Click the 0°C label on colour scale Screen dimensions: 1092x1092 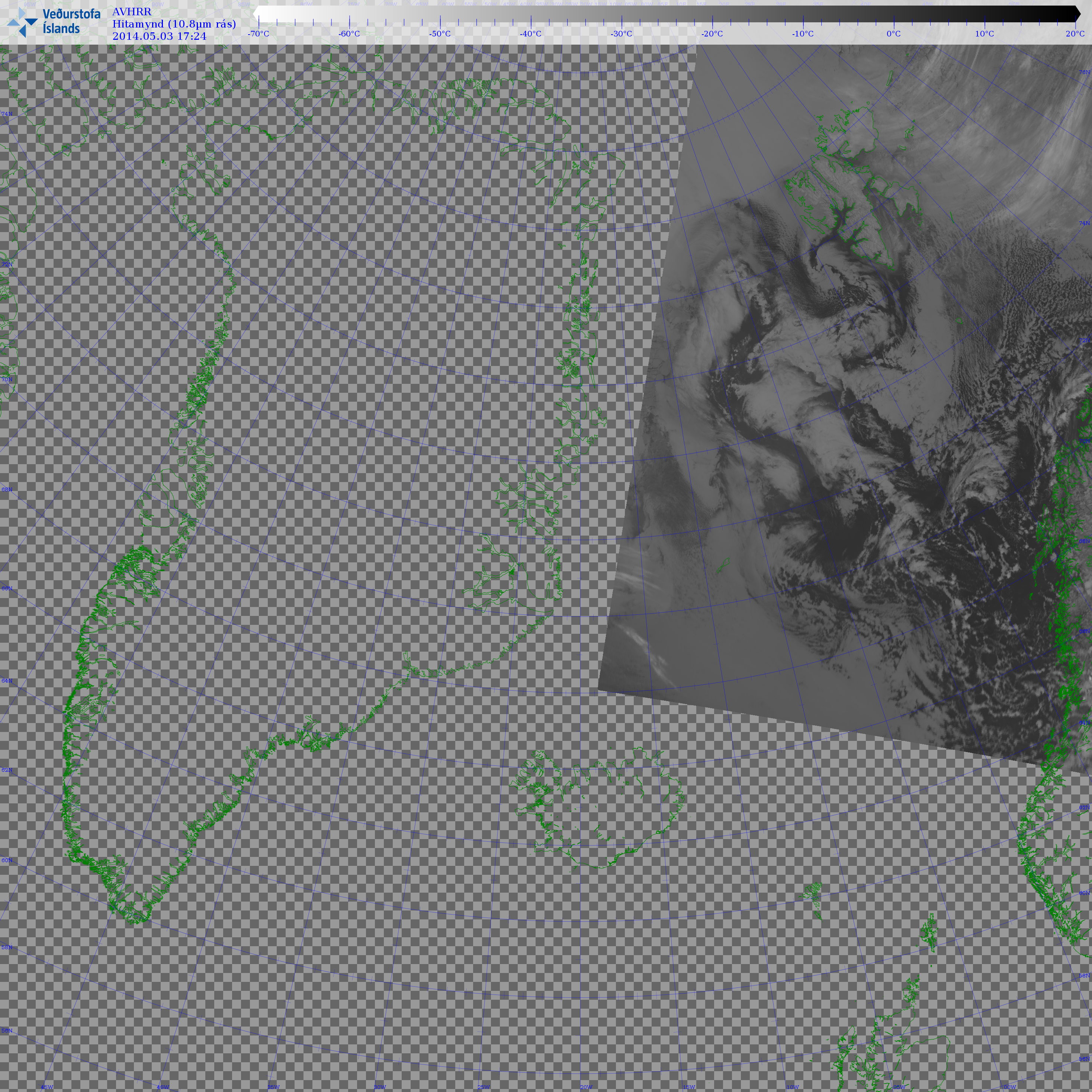894,34
